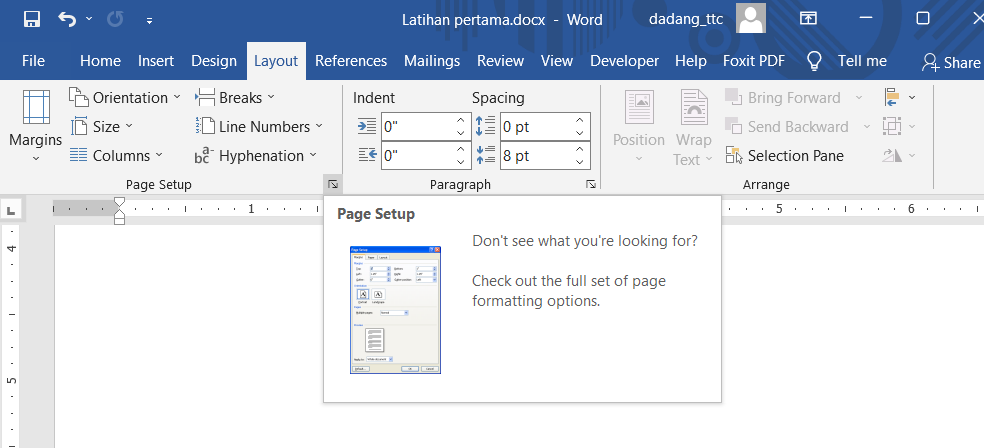
Task: Open the Mailings tab
Action: click(432, 61)
